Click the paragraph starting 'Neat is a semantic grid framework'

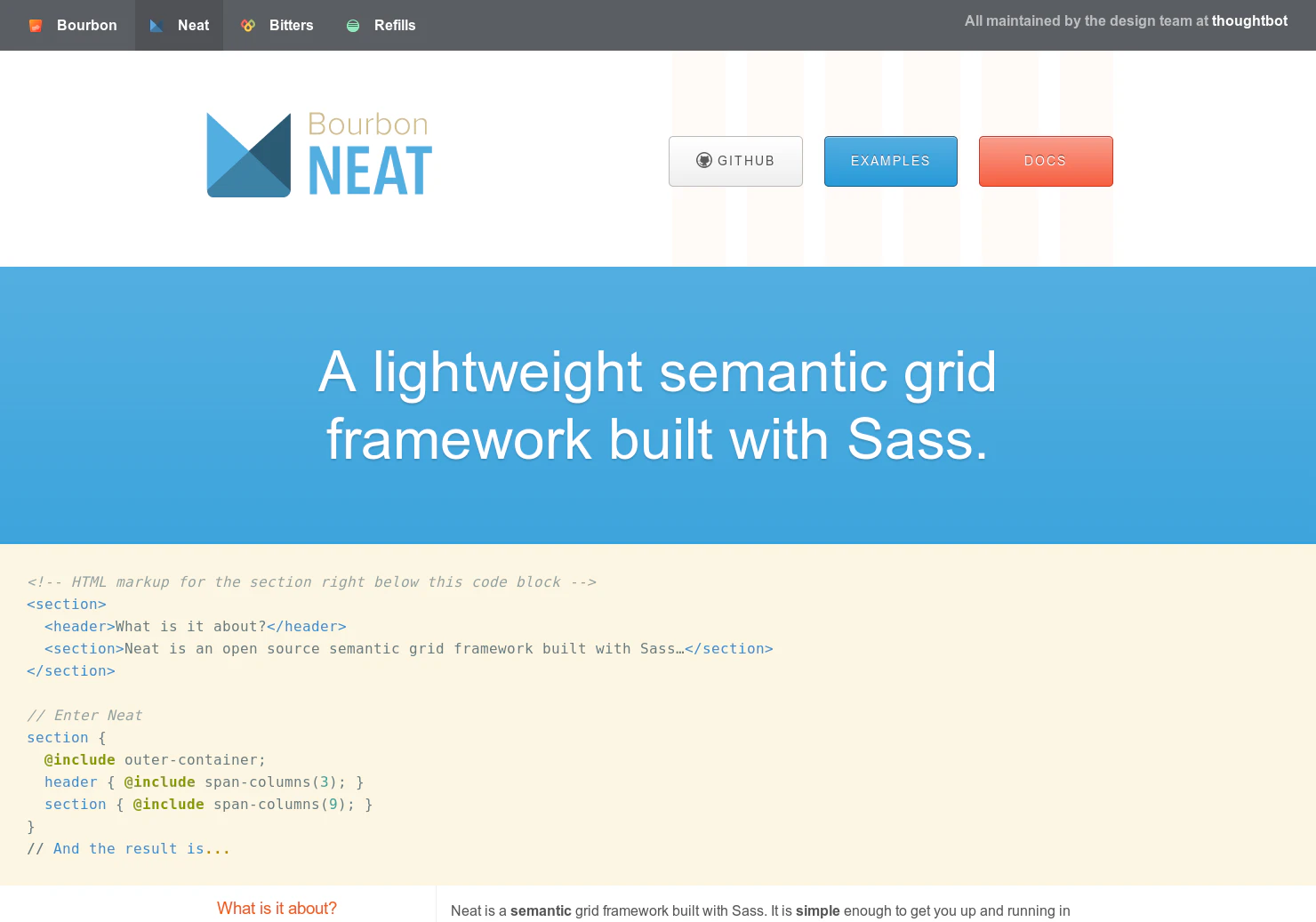[x=760, y=910]
